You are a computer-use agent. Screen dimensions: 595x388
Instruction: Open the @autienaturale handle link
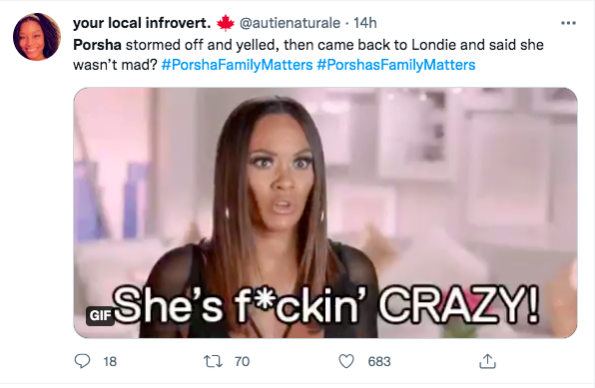(290, 23)
